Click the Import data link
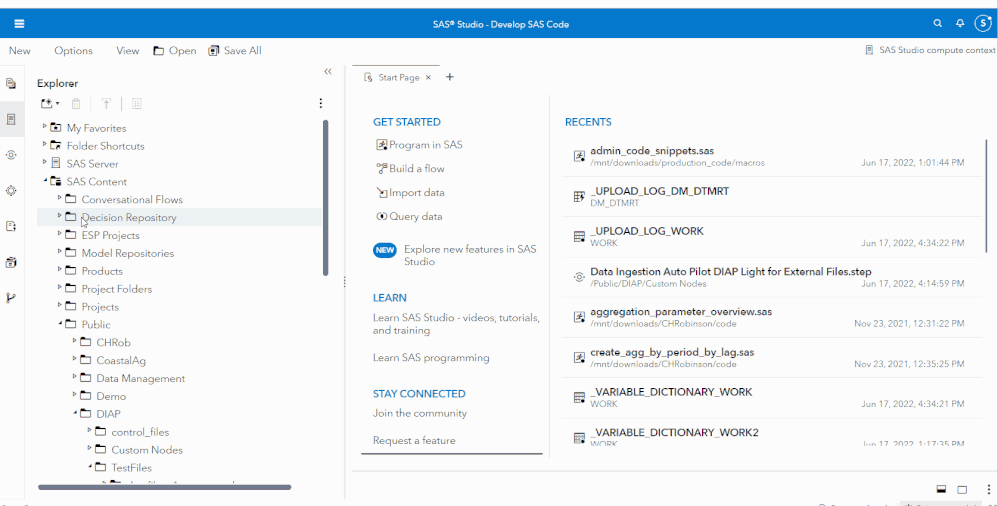The height and width of the screenshot is (506, 998). pyautogui.click(x=416, y=192)
